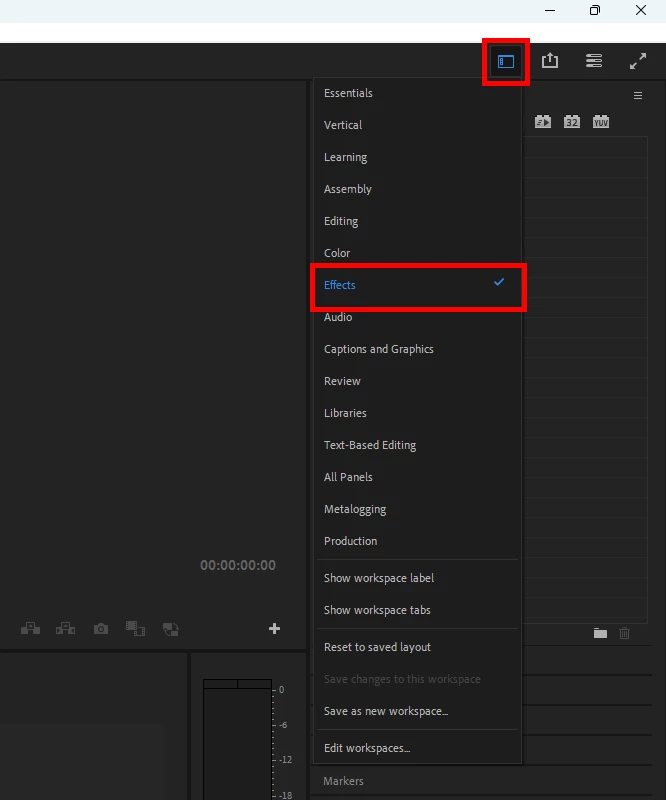This screenshot has width=666, height=800.
Task: Choose the Libraries workspace
Action: coord(417,413)
